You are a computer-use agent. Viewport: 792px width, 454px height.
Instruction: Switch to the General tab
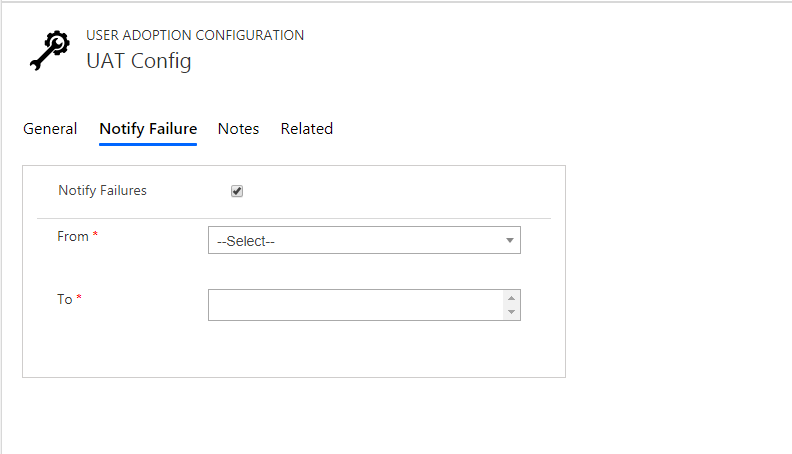[50, 129]
